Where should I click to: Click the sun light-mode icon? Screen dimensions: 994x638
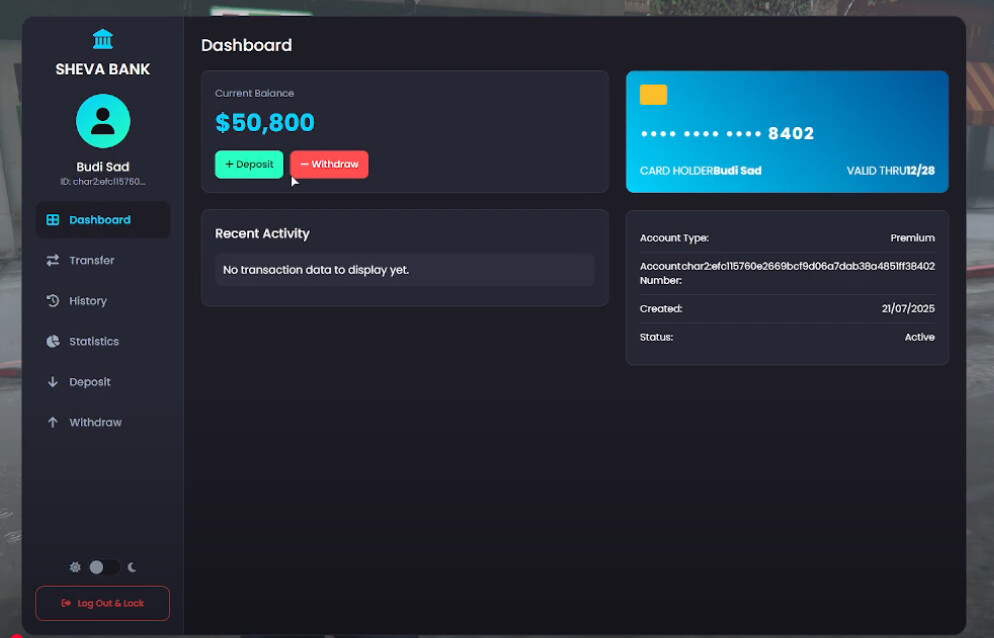pos(75,567)
